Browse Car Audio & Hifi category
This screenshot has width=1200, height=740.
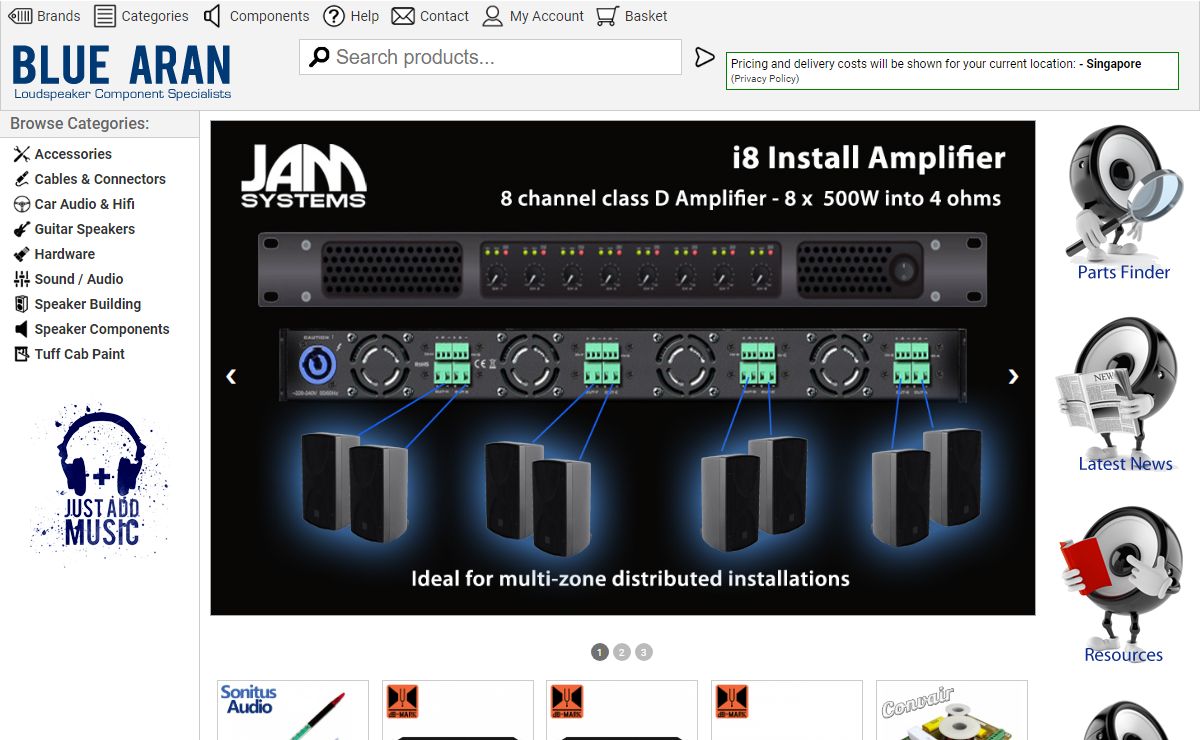(x=73, y=204)
